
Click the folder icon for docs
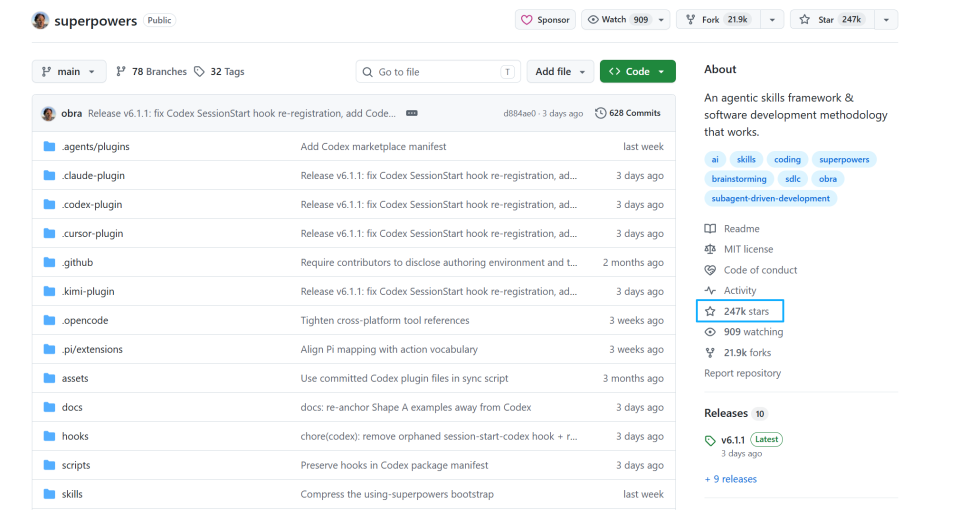[50, 407]
